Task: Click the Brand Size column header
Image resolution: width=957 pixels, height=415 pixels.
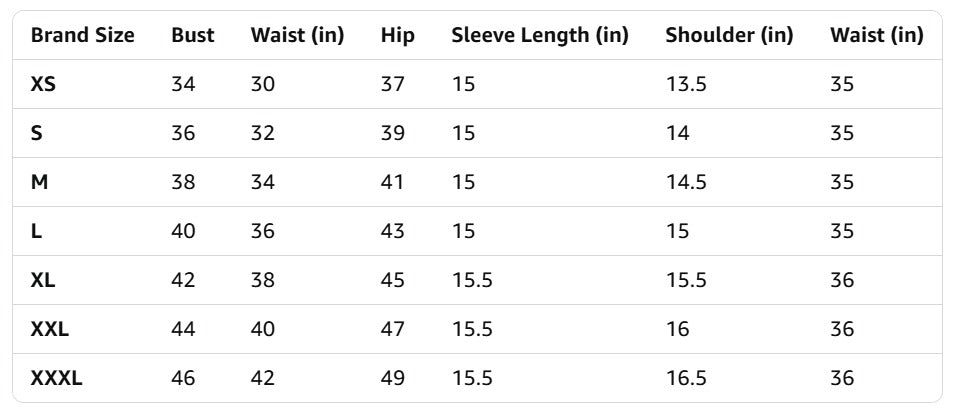Action: coord(82,35)
